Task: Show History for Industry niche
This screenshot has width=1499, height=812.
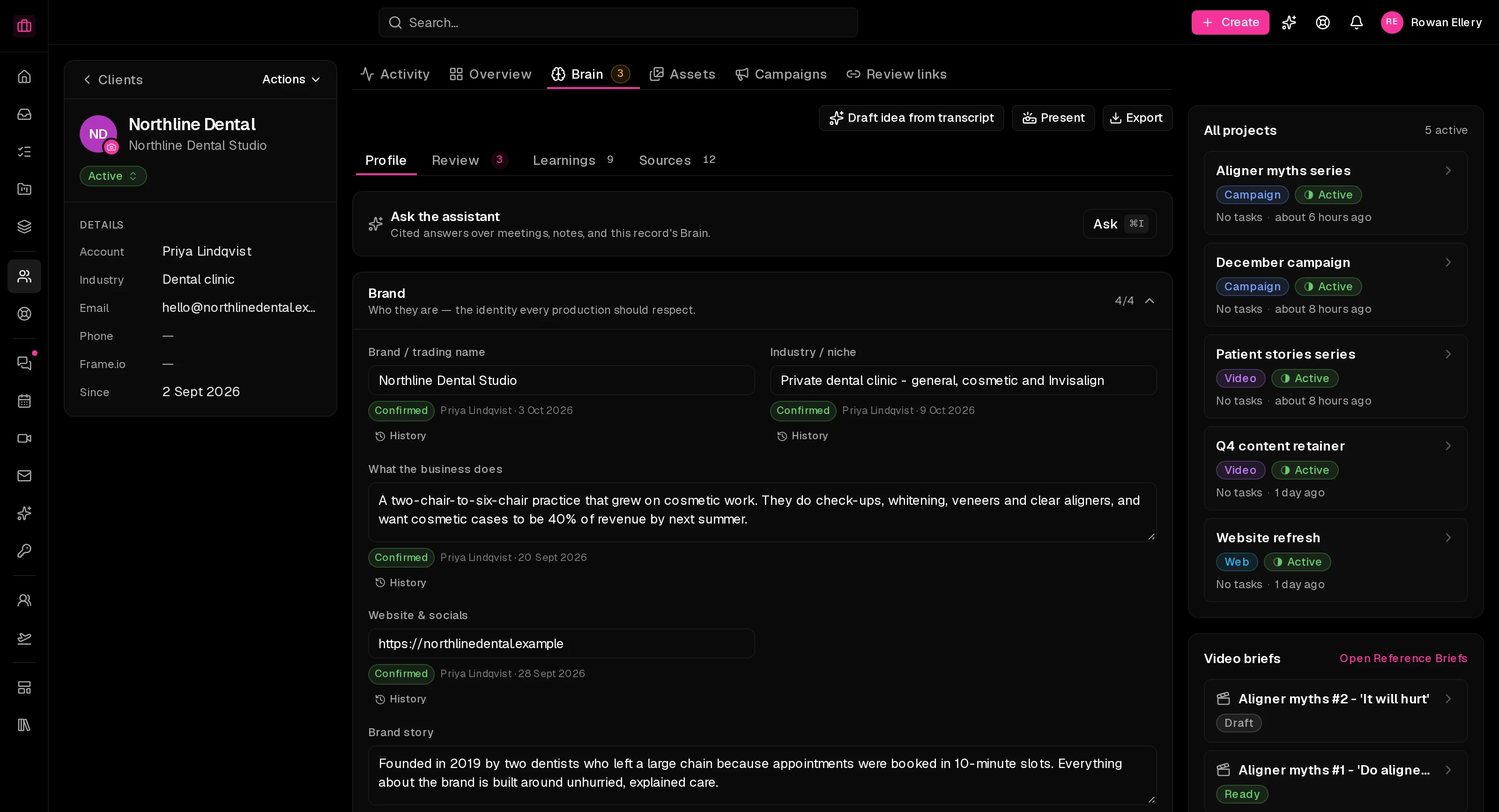Action: 802,436
